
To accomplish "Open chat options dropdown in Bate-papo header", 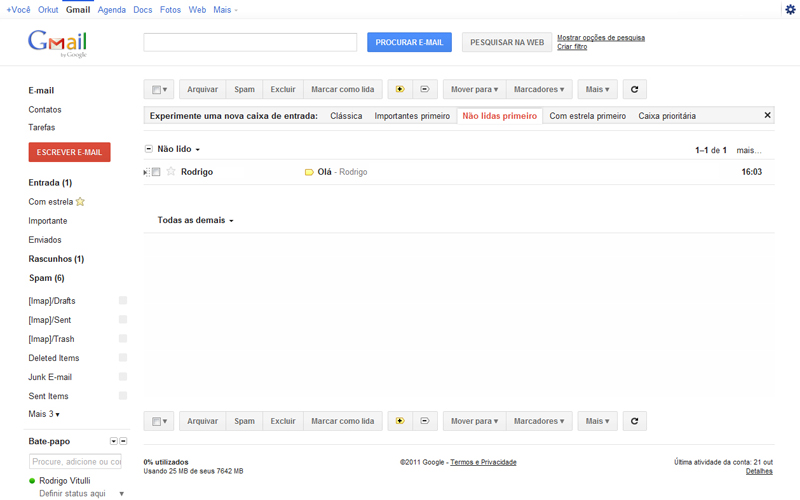I will pos(113,441).
